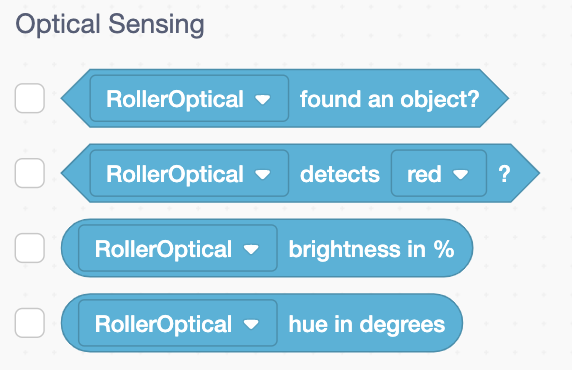Viewport: 572px width, 370px height.
Task: Open RollerOptical dropdown in brightness block
Action: pyautogui.click(x=178, y=248)
